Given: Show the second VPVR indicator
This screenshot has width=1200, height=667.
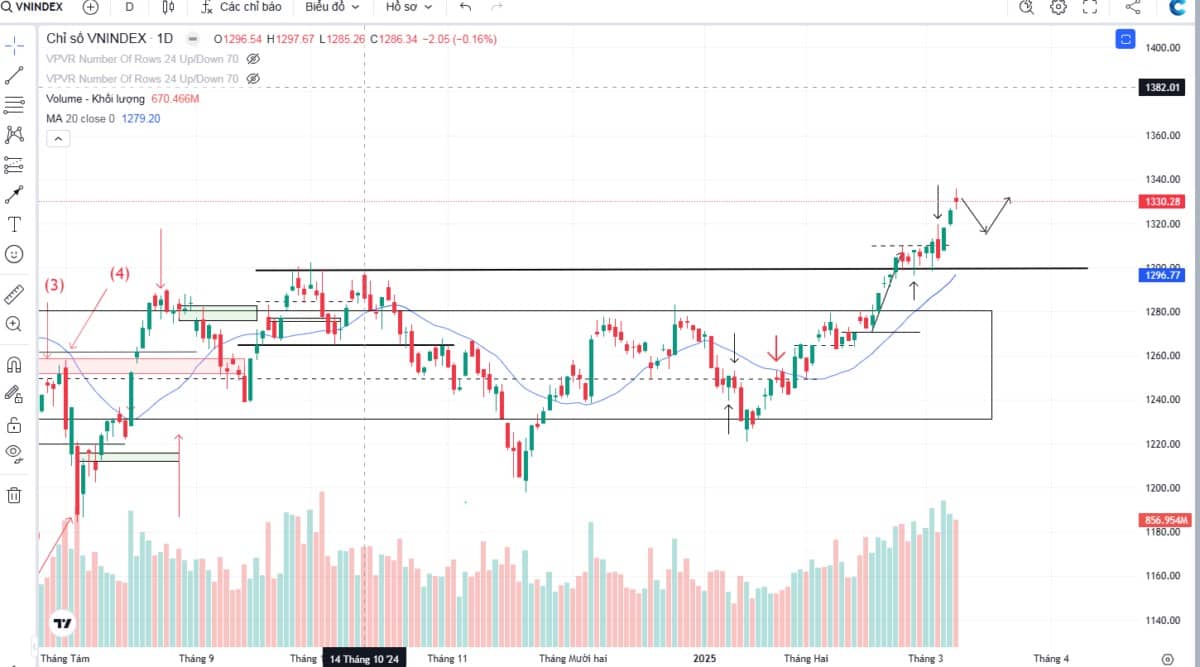Looking at the screenshot, I should pos(253,78).
